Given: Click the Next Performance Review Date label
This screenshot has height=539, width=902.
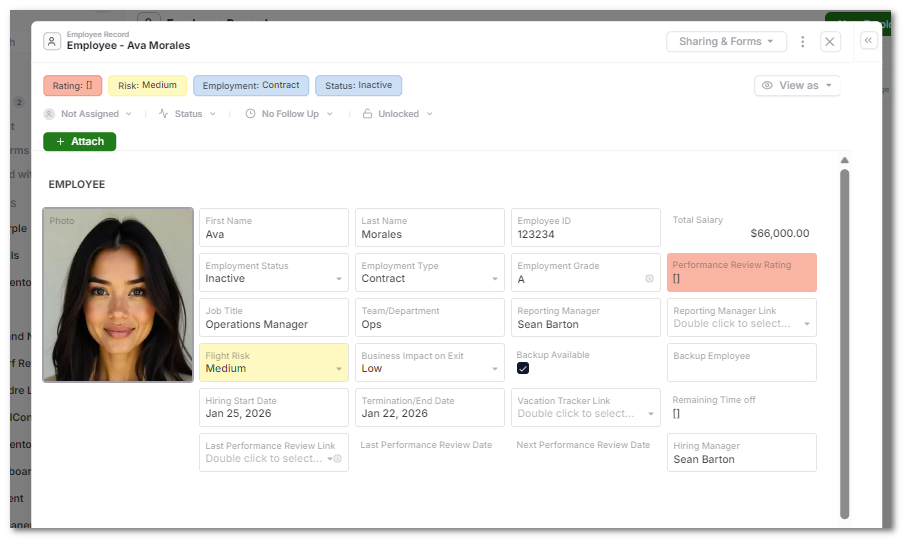Looking at the screenshot, I should pyautogui.click(x=583, y=445).
